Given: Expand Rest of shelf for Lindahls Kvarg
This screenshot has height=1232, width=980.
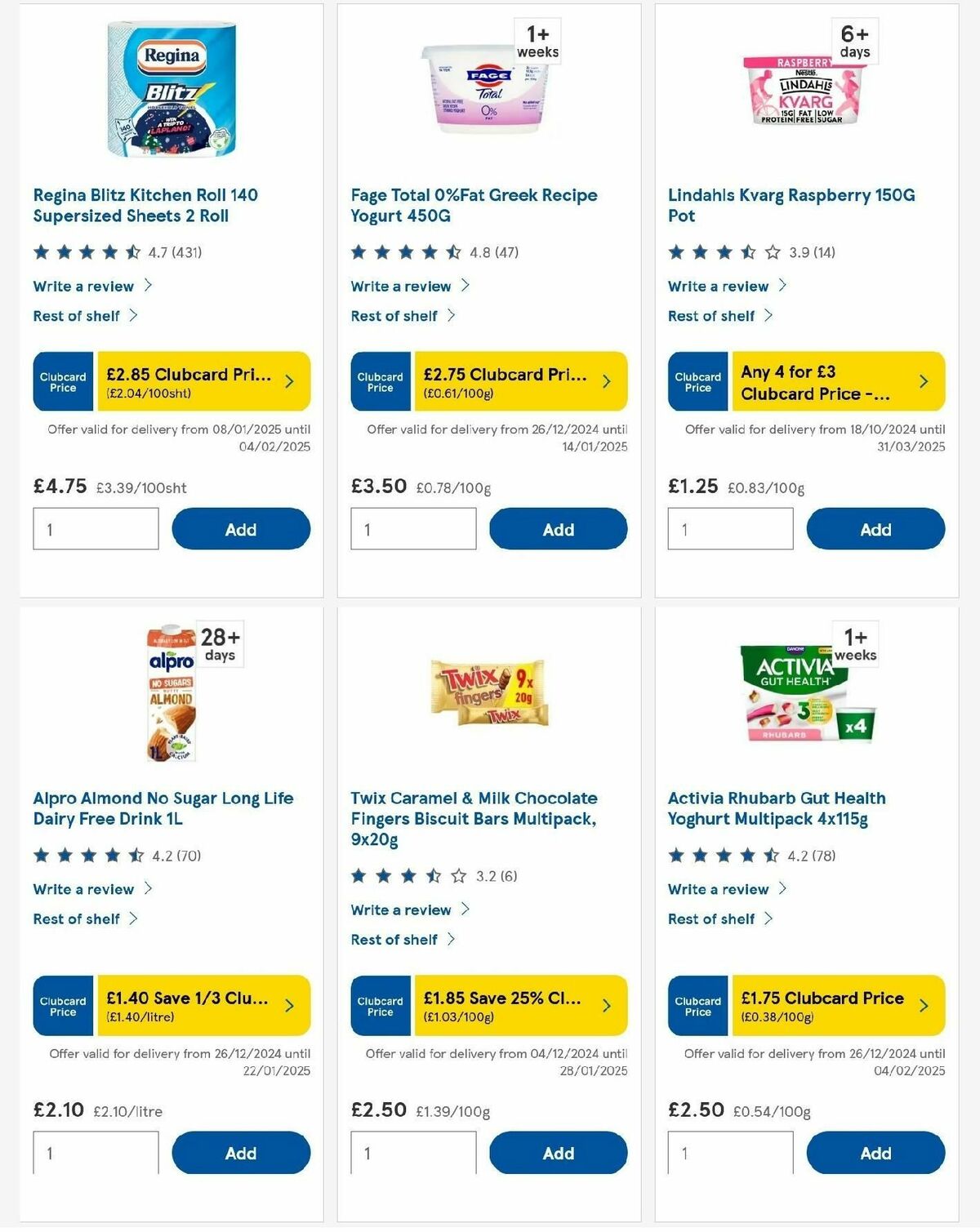Looking at the screenshot, I should [x=714, y=315].
